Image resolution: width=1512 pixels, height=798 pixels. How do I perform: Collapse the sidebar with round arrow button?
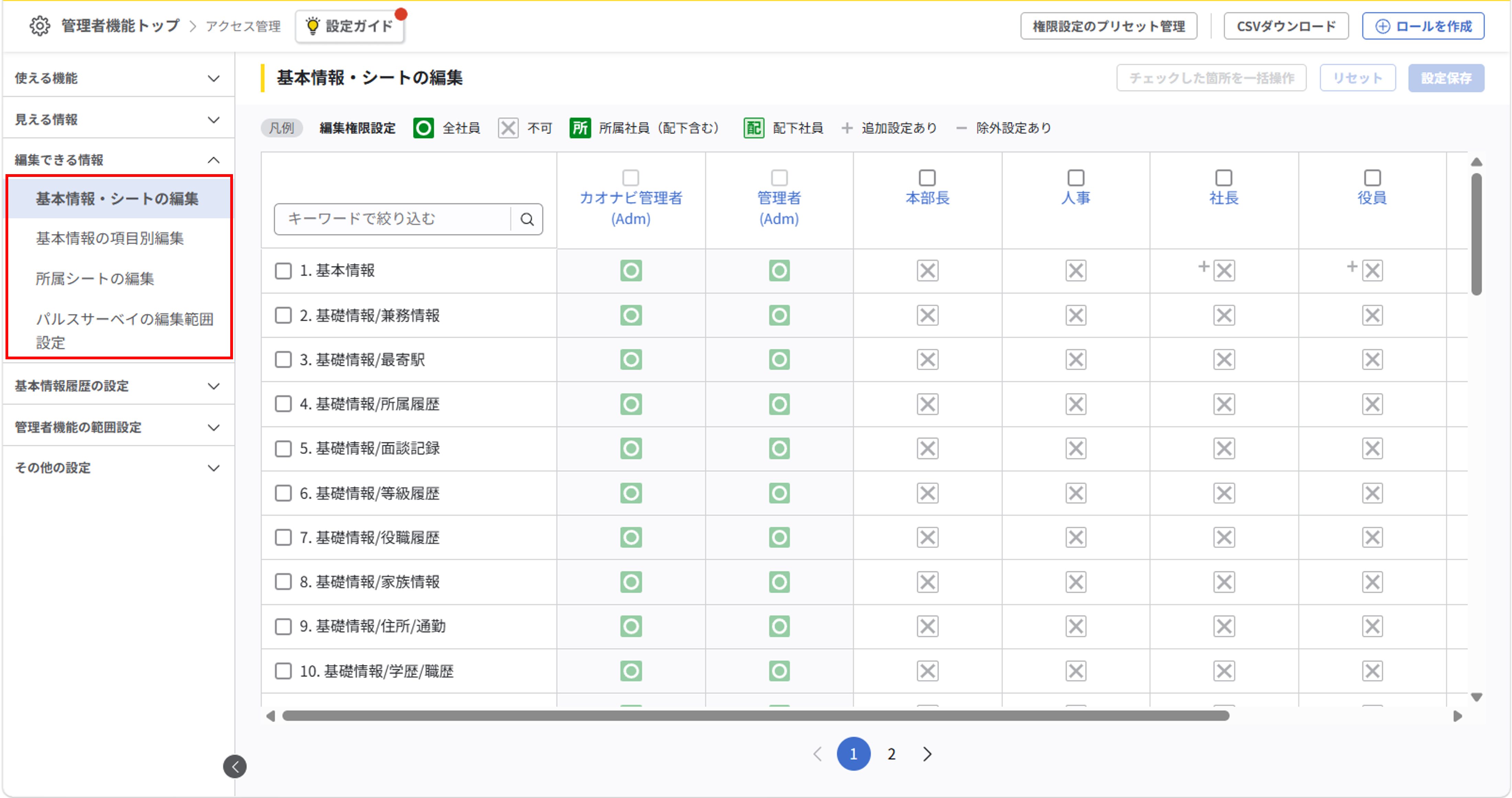click(x=235, y=766)
